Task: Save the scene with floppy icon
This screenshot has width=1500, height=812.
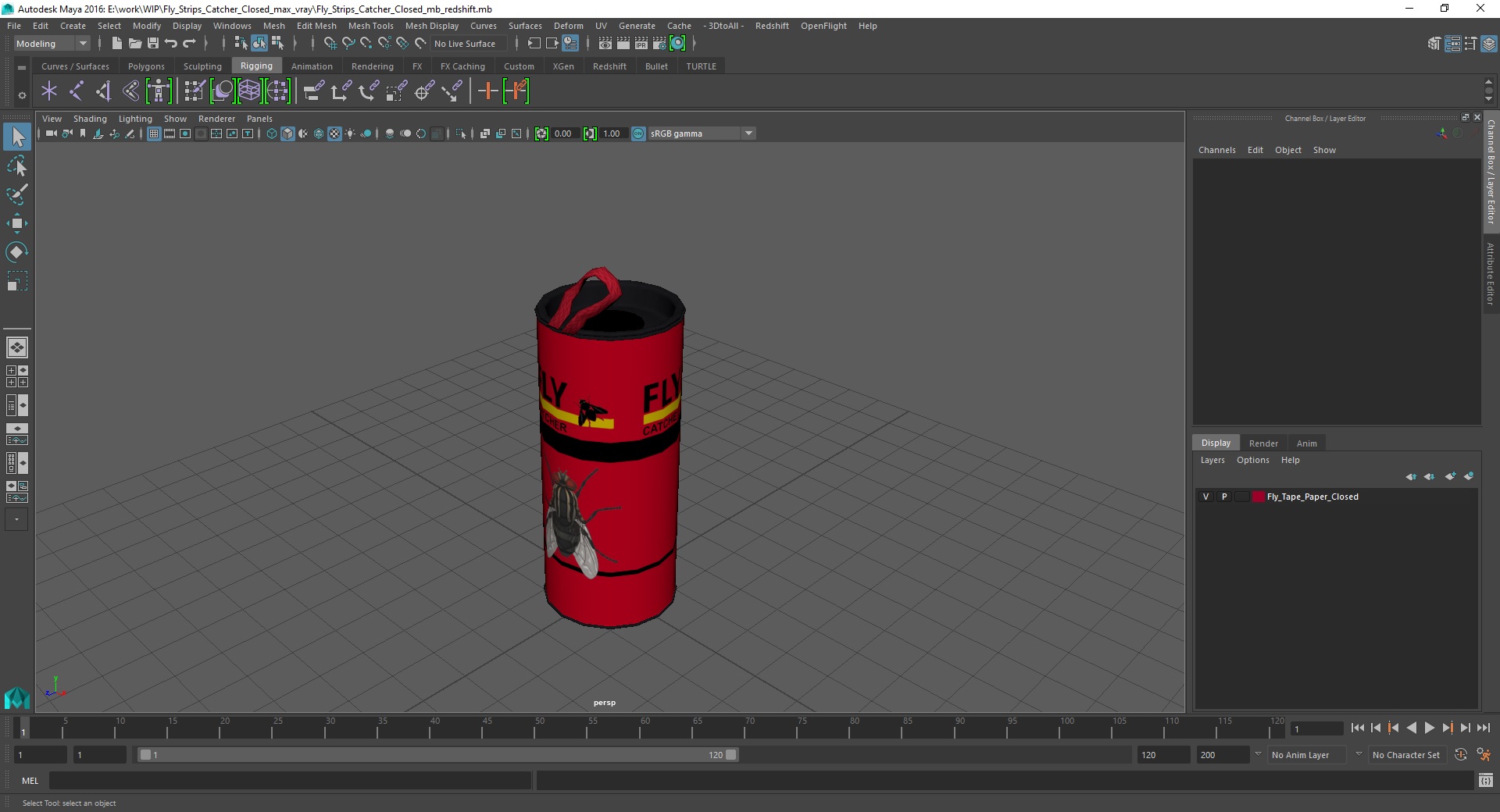Action: [x=153, y=44]
